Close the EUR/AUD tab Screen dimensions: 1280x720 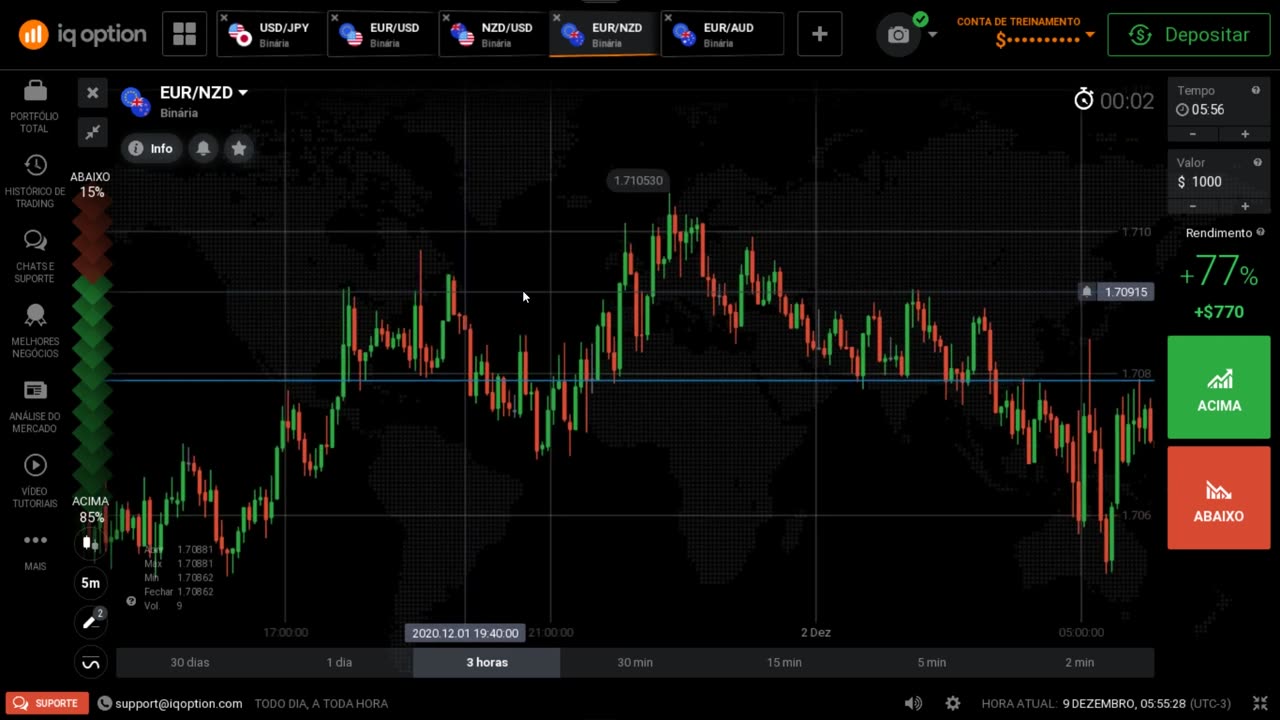tap(668, 18)
